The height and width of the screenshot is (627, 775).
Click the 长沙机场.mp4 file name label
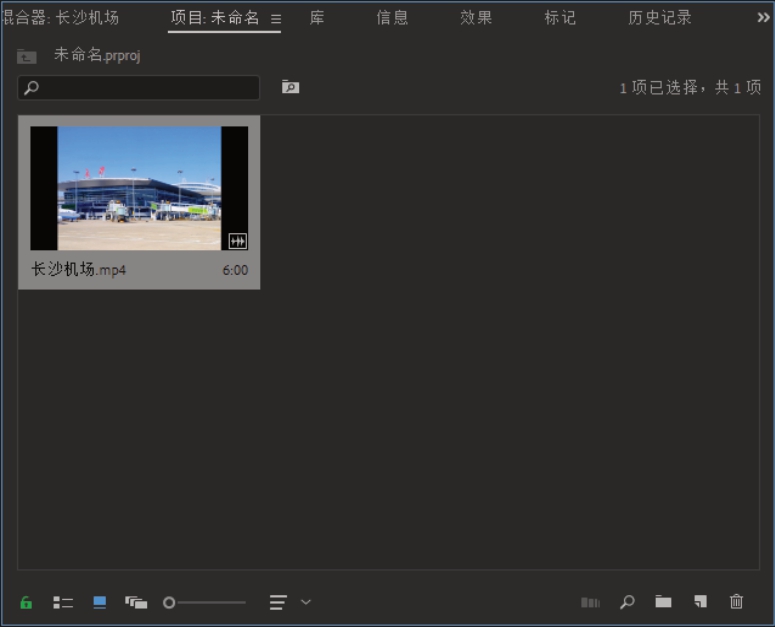tap(79, 270)
